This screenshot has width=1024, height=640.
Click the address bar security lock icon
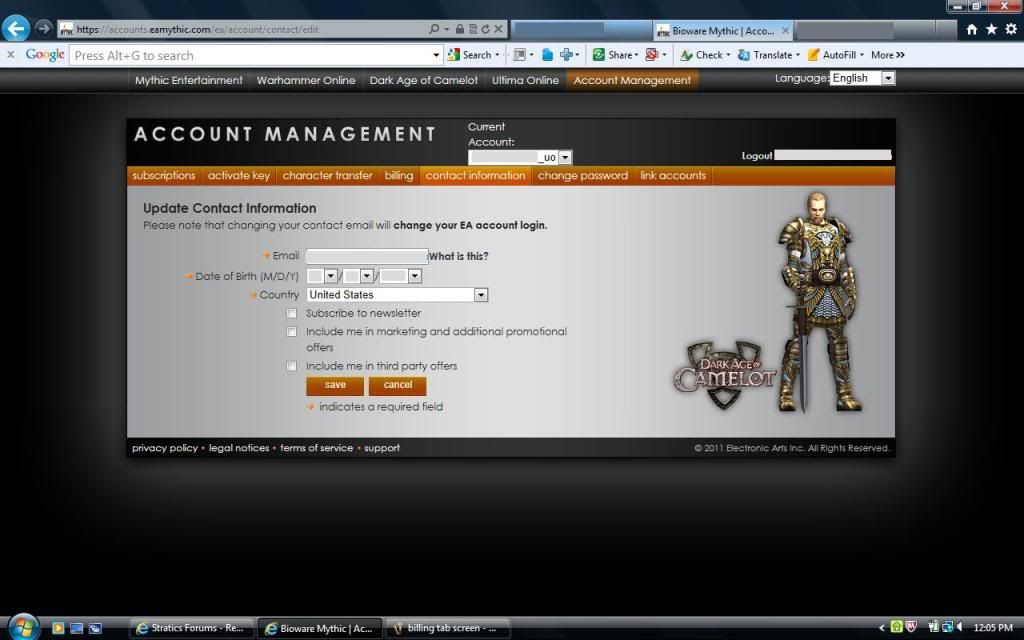coord(460,29)
